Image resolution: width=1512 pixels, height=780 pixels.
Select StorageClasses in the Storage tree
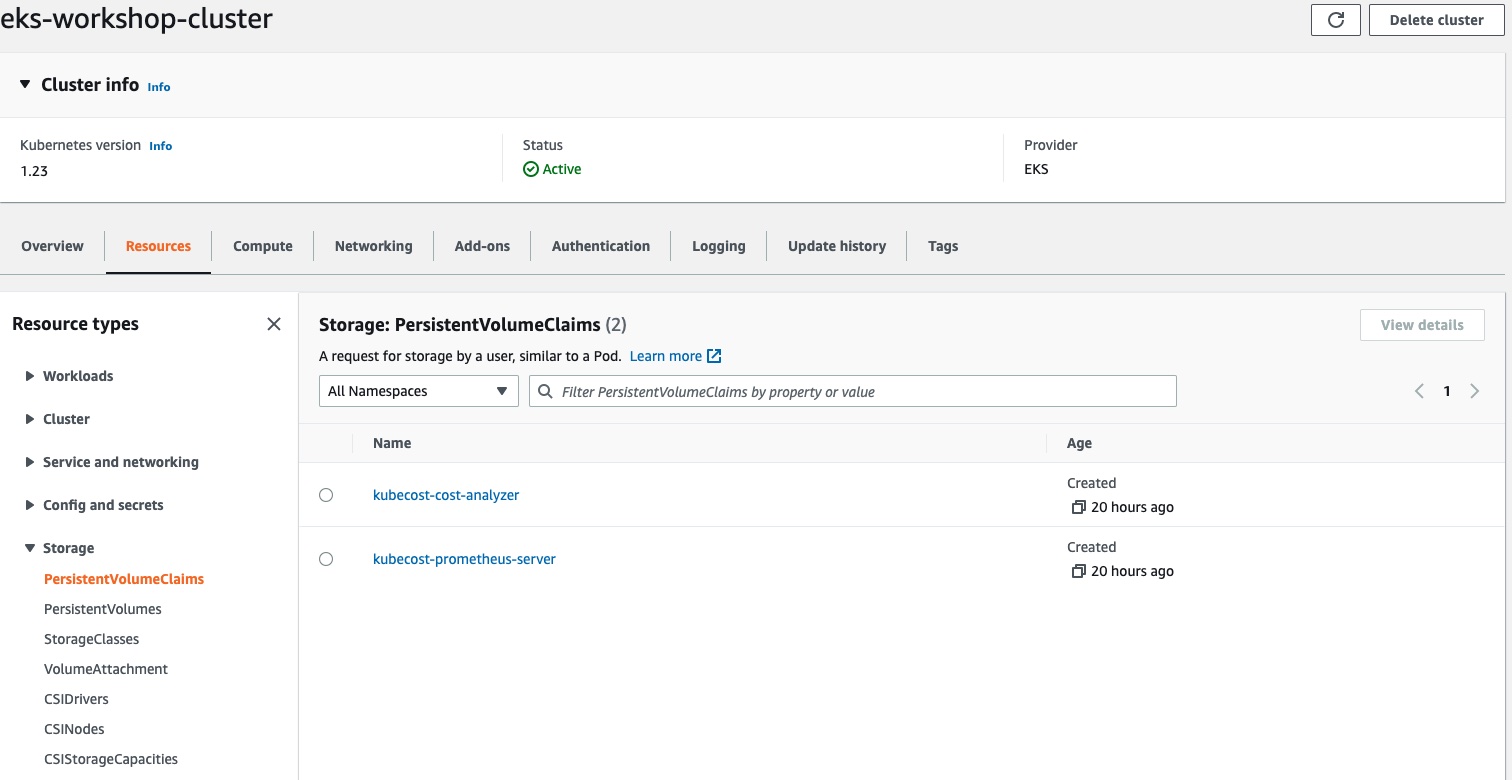91,639
